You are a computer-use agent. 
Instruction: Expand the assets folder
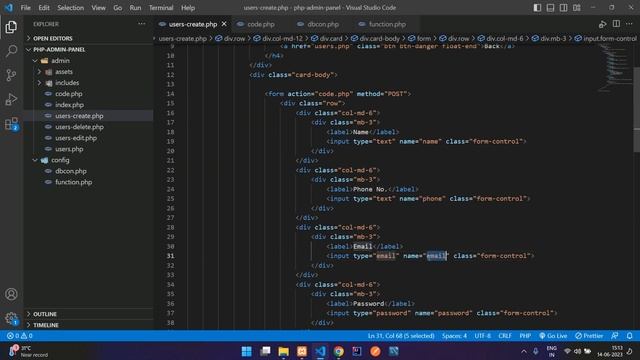click(x=89, y=71)
